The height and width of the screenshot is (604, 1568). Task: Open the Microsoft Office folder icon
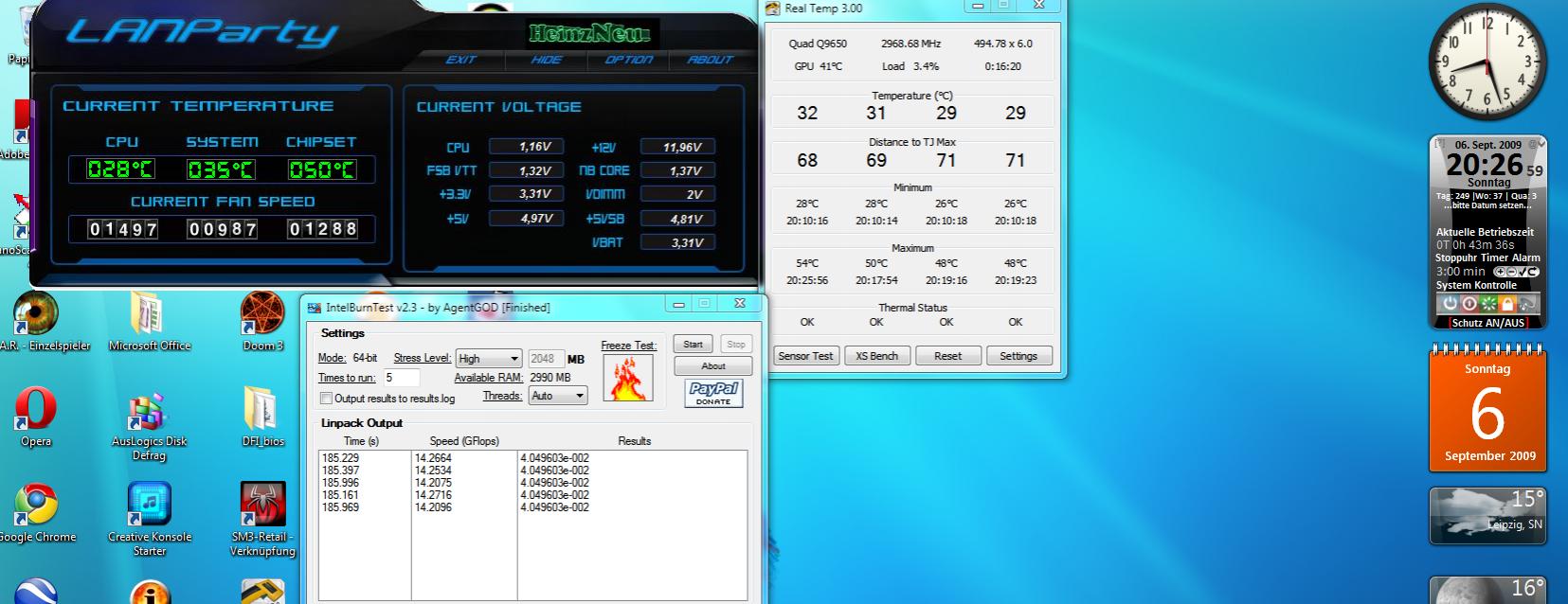click(149, 314)
